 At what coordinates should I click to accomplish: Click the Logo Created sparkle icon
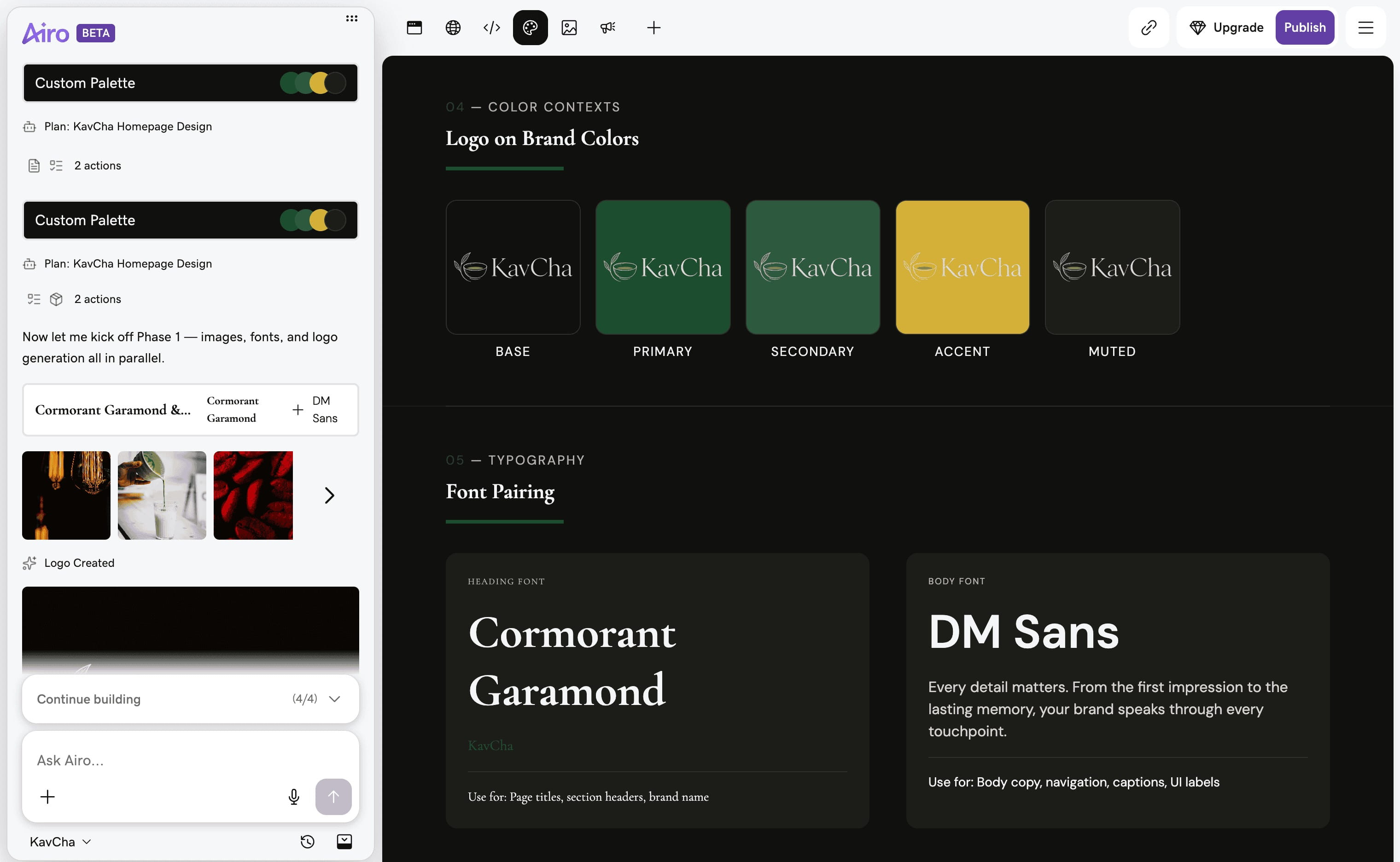click(x=29, y=563)
